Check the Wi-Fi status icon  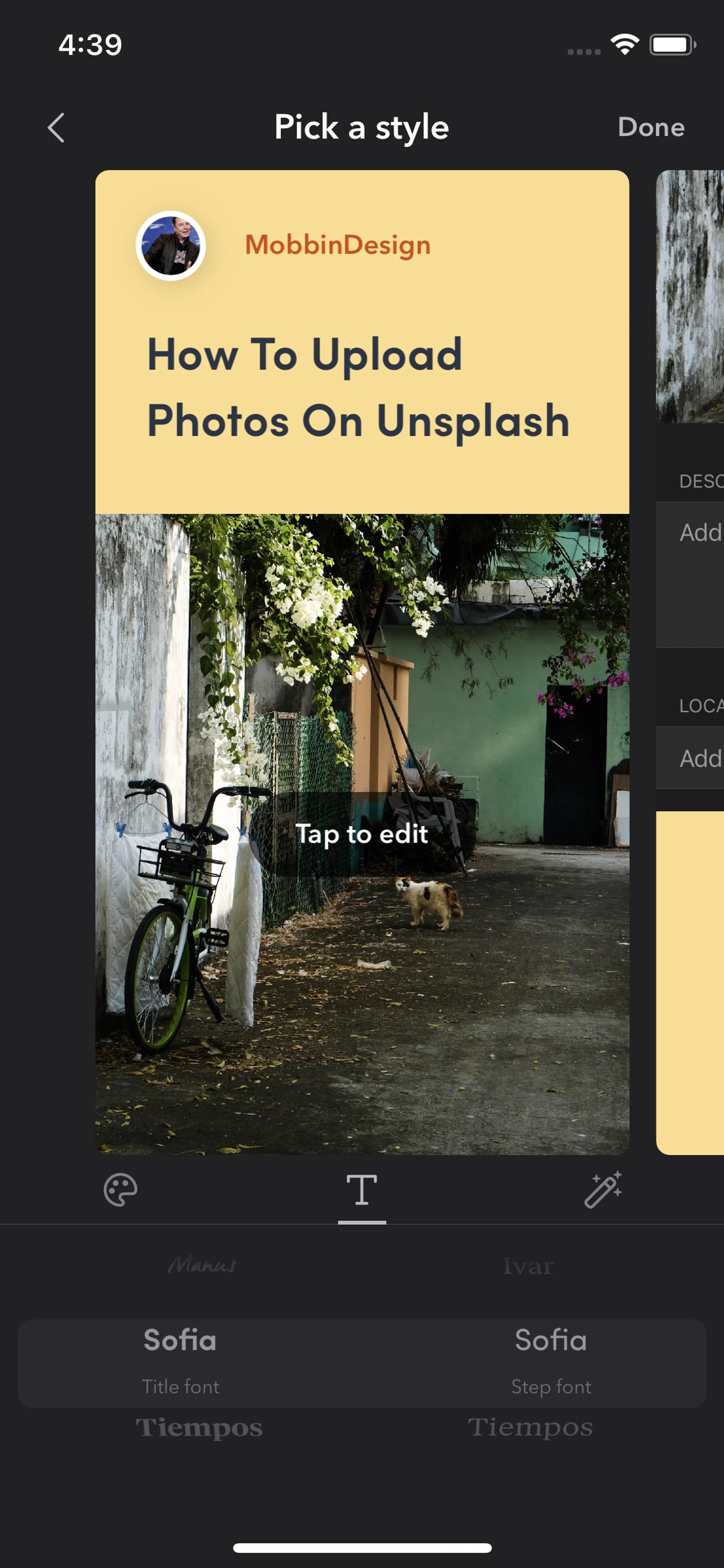click(624, 45)
